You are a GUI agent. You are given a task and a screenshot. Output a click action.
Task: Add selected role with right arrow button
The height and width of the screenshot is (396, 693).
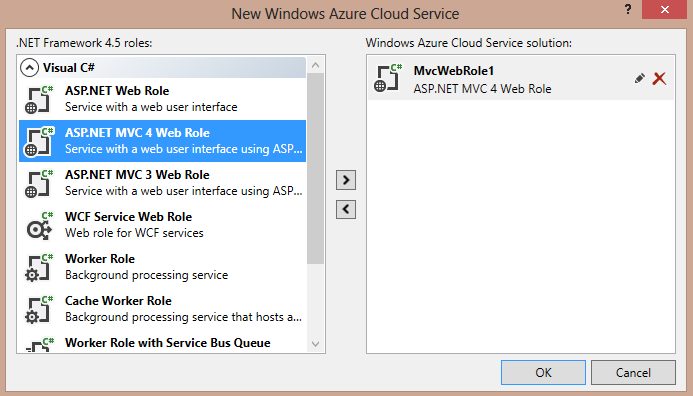pos(346,180)
